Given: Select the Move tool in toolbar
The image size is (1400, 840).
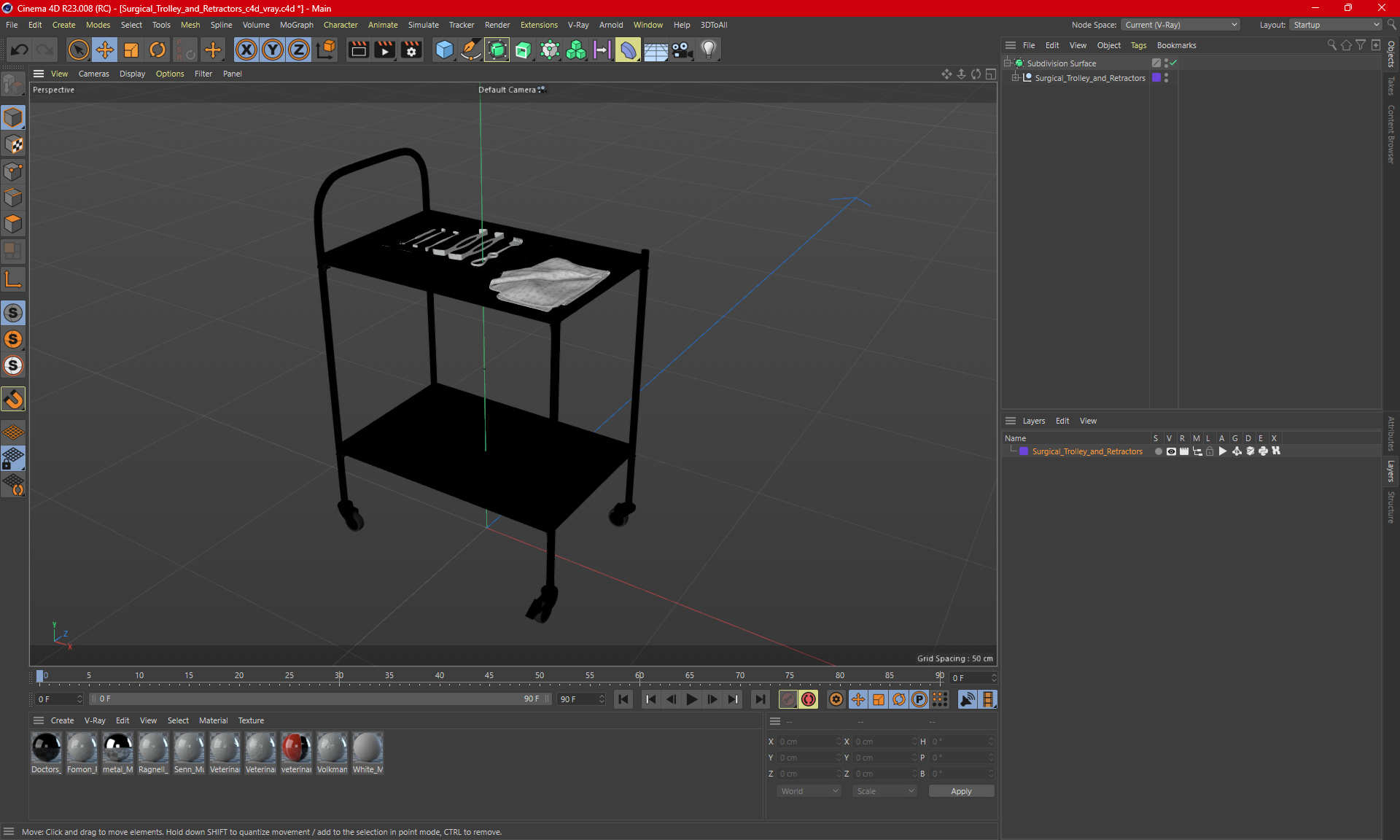Looking at the screenshot, I should click(x=105, y=50).
